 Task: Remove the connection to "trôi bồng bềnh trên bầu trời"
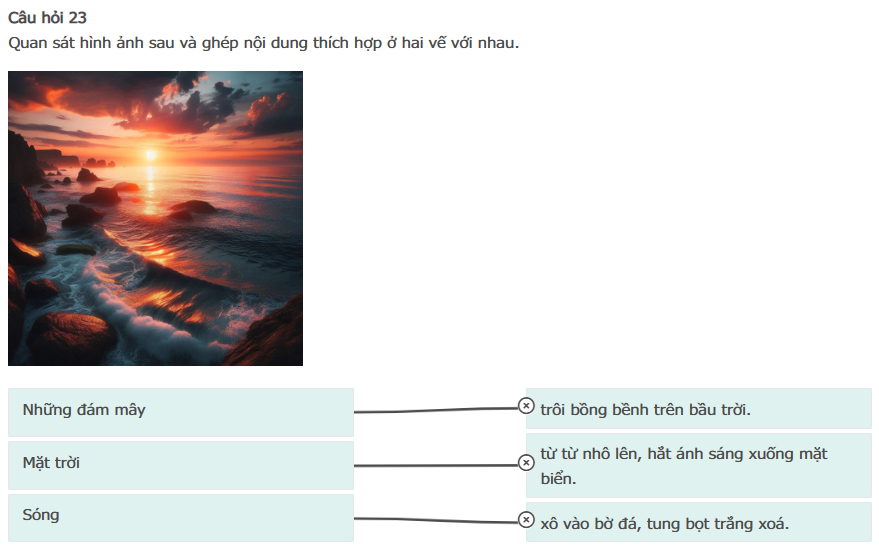click(526, 405)
